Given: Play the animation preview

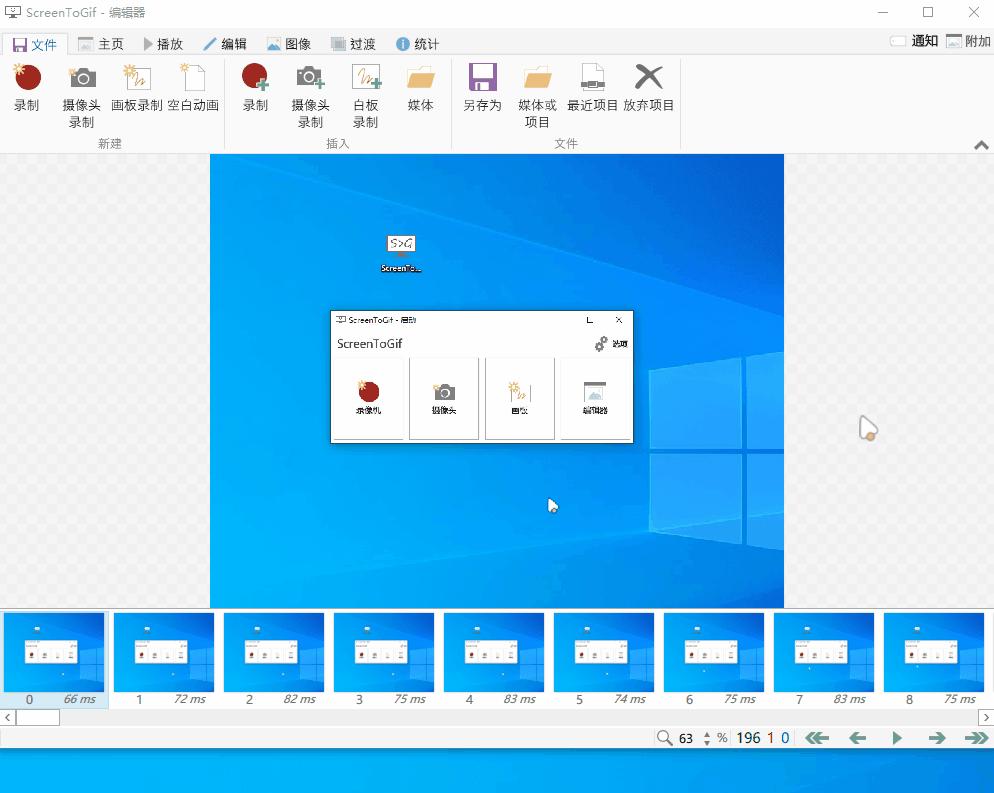Looking at the screenshot, I should coord(895,738).
